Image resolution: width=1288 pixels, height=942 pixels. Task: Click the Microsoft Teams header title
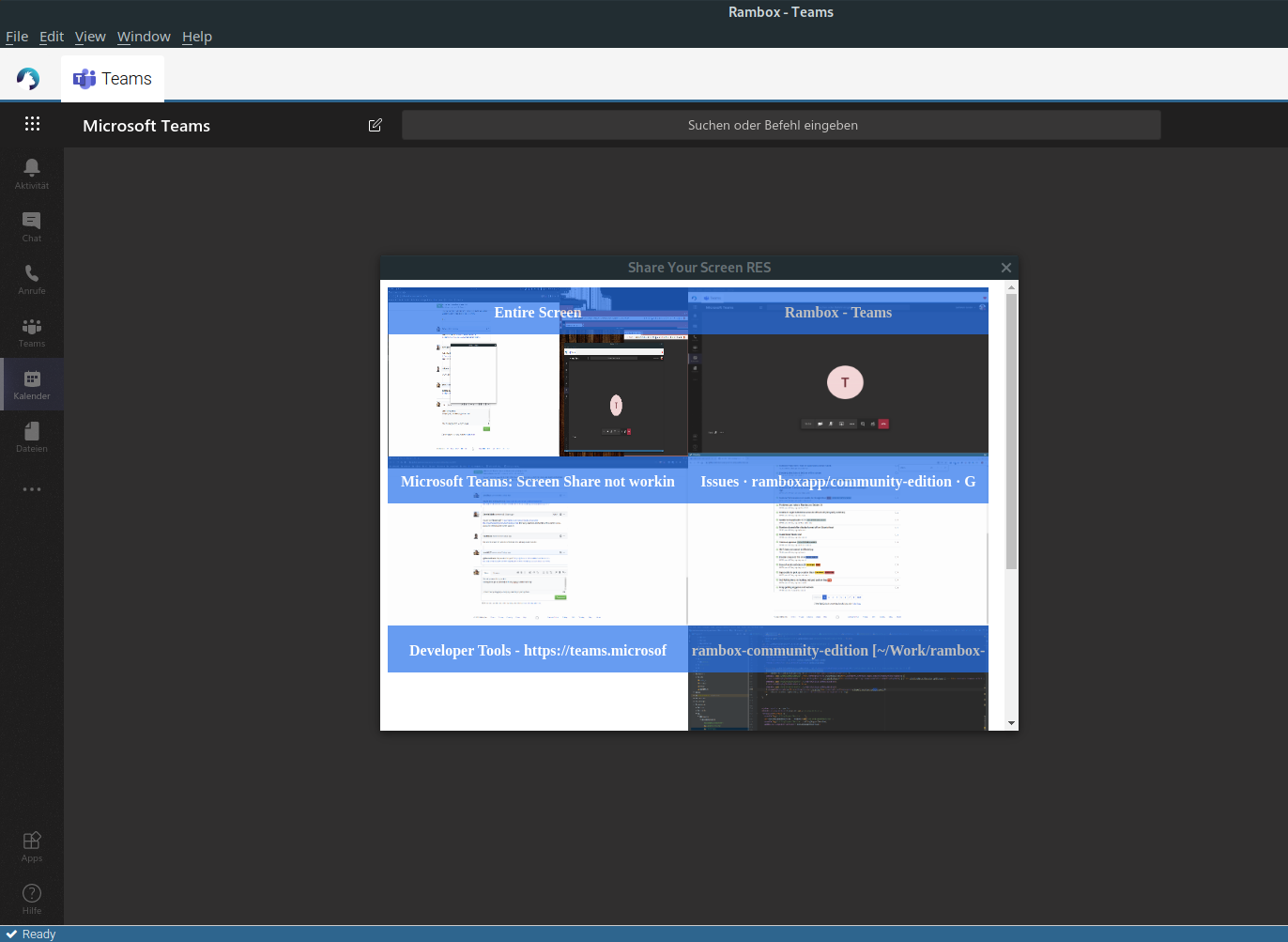tap(146, 126)
